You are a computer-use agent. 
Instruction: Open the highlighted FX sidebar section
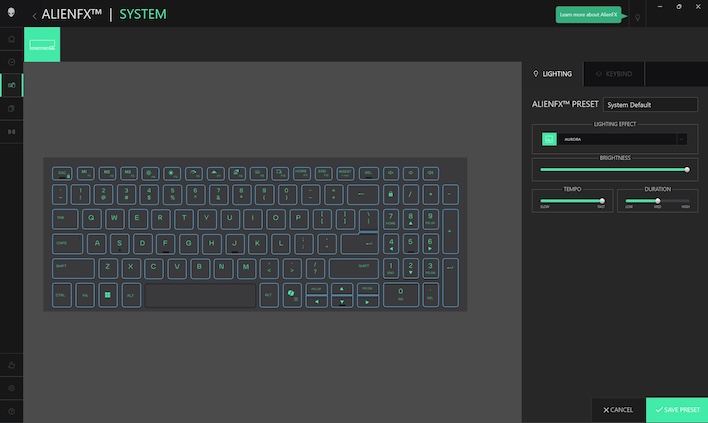tap(11, 85)
